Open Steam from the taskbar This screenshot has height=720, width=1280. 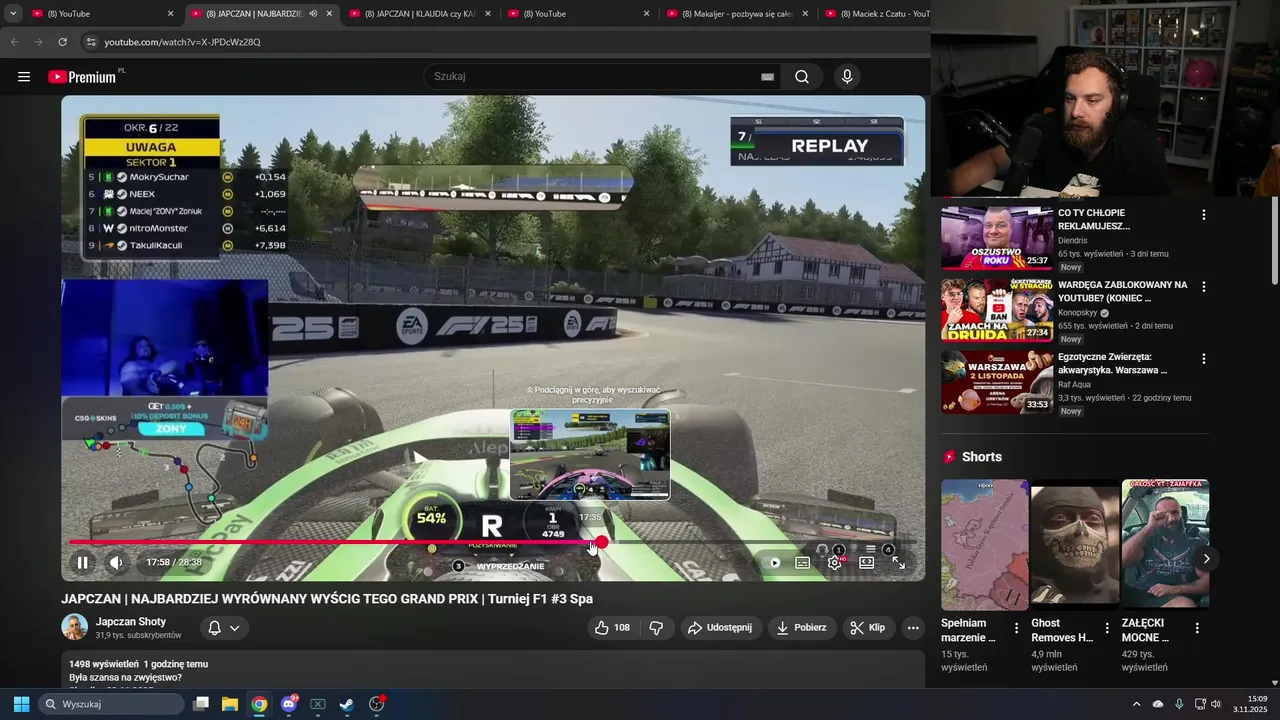click(x=346, y=704)
